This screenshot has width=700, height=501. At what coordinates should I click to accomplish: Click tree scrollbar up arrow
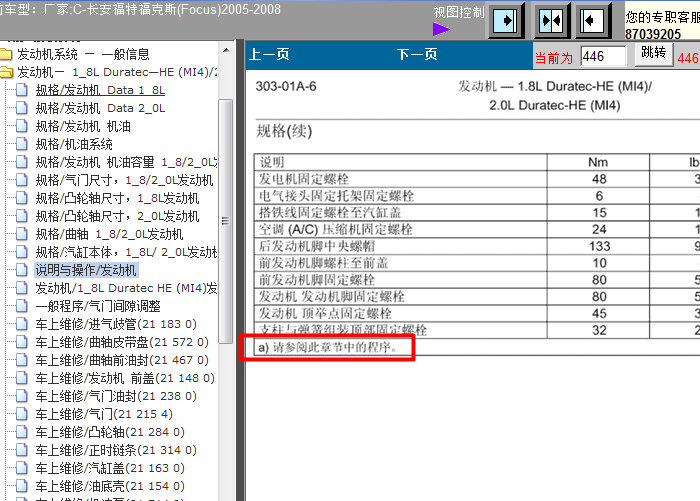[226, 50]
